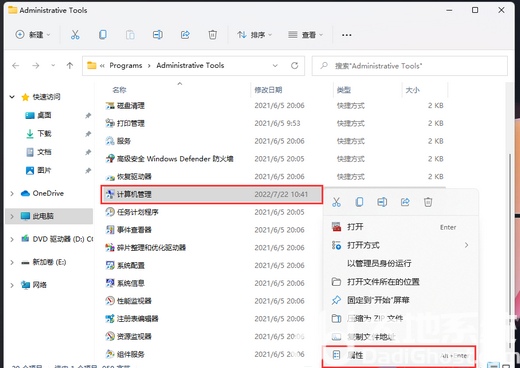
Task: Select the 资源监视器 shortcut icon
Action: (x=110, y=336)
